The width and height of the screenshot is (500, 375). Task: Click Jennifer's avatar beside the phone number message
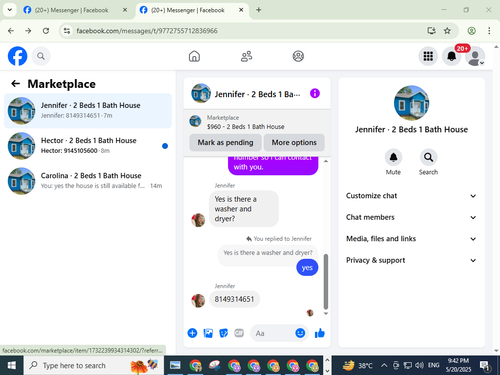click(x=198, y=300)
